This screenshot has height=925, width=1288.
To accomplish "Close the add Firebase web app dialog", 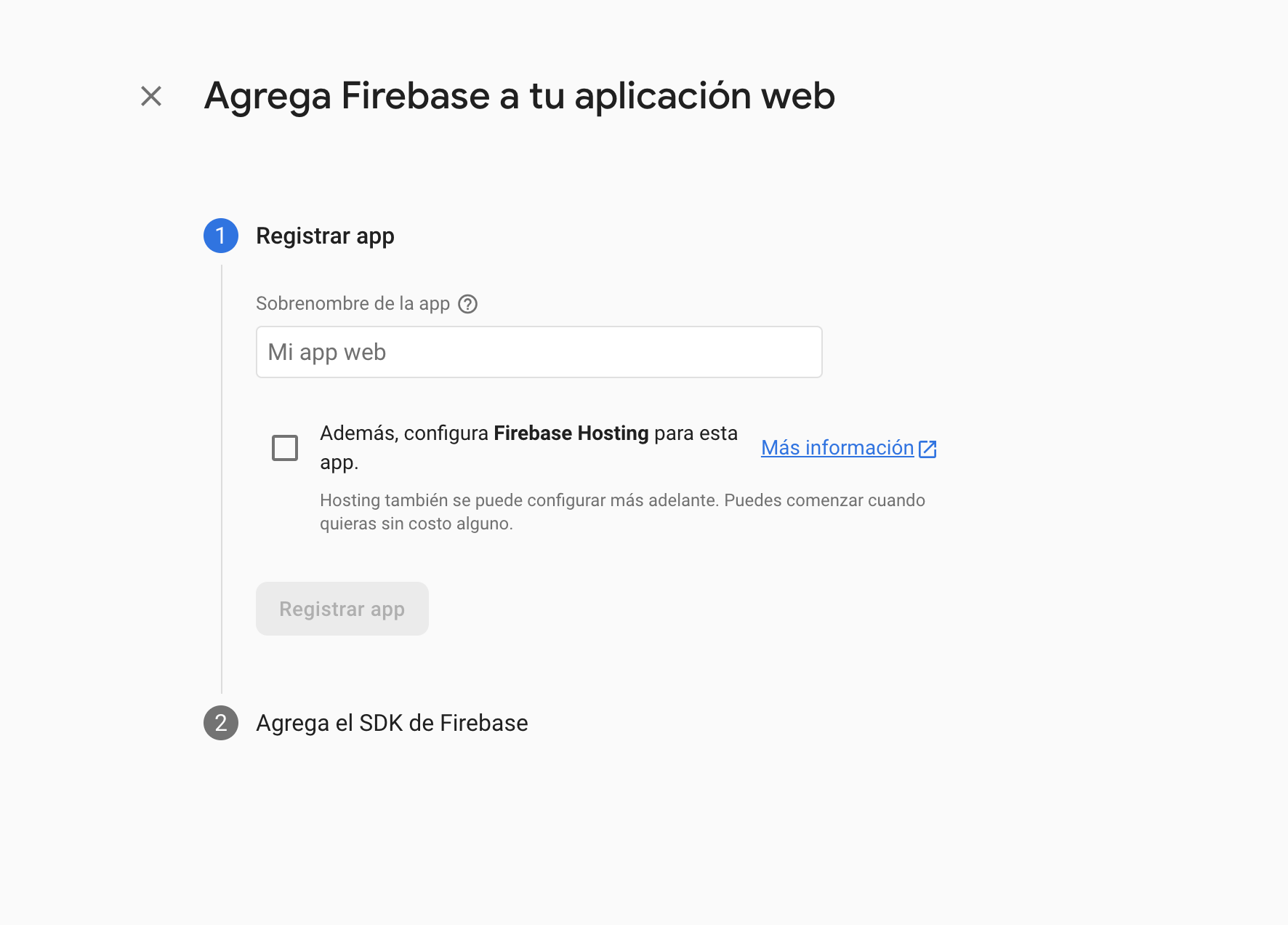I will tap(151, 96).
